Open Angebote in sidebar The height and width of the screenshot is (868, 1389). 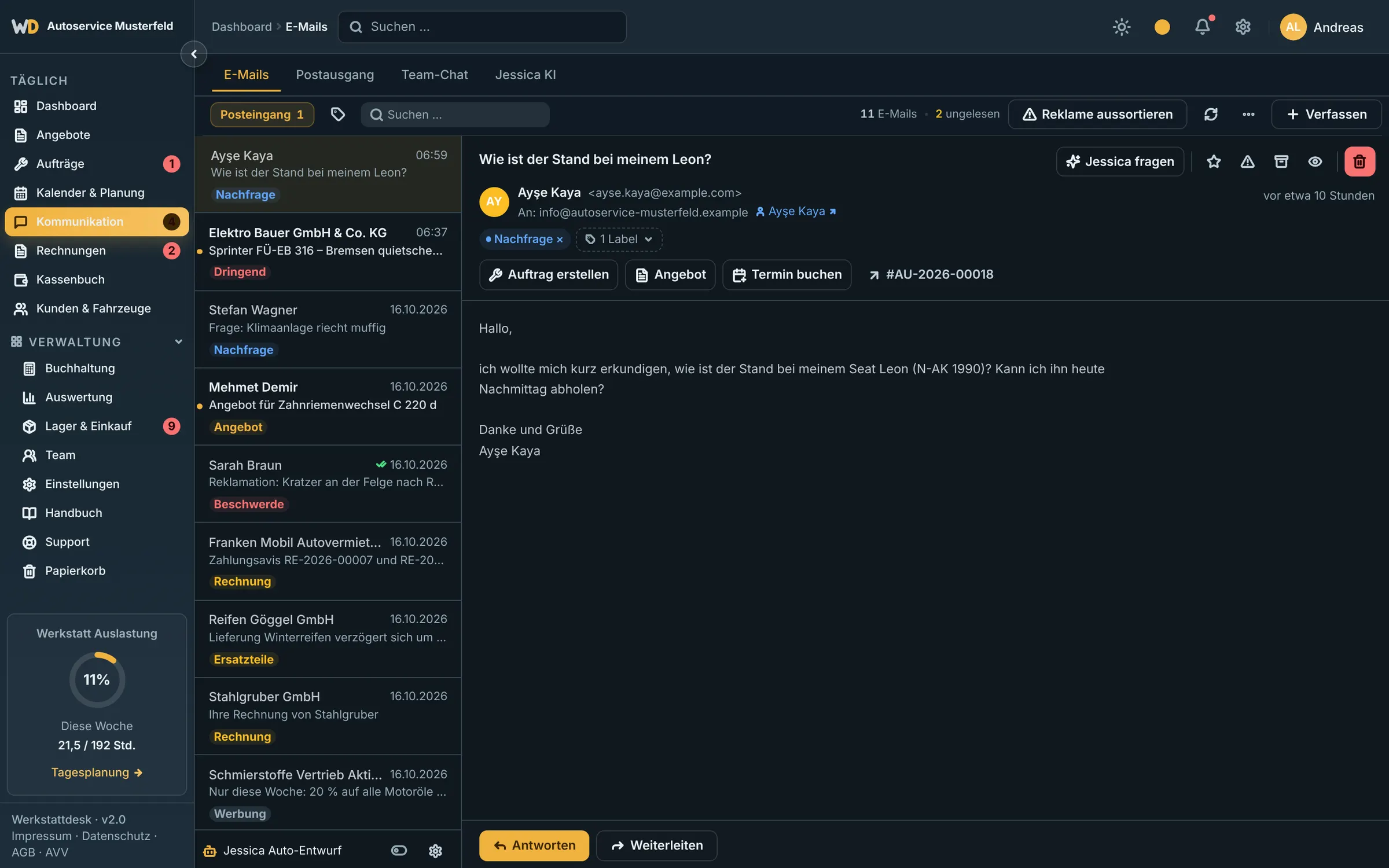(x=96, y=135)
